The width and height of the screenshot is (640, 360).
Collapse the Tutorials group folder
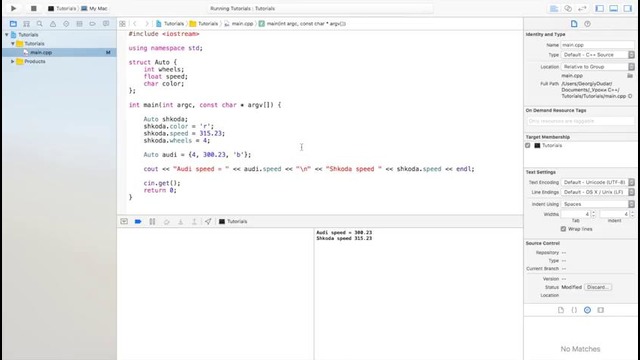13,43
